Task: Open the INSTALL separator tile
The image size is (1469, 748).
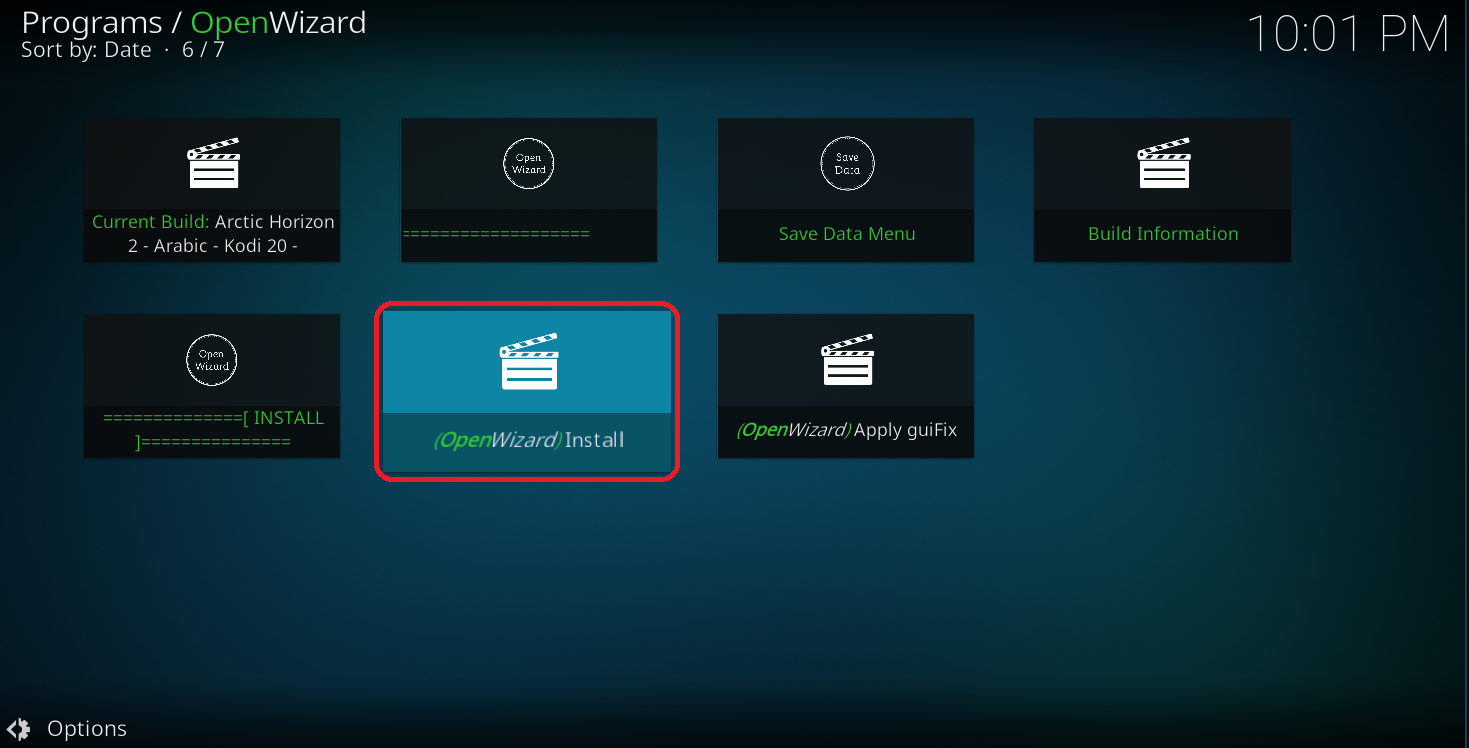Action: 211,386
